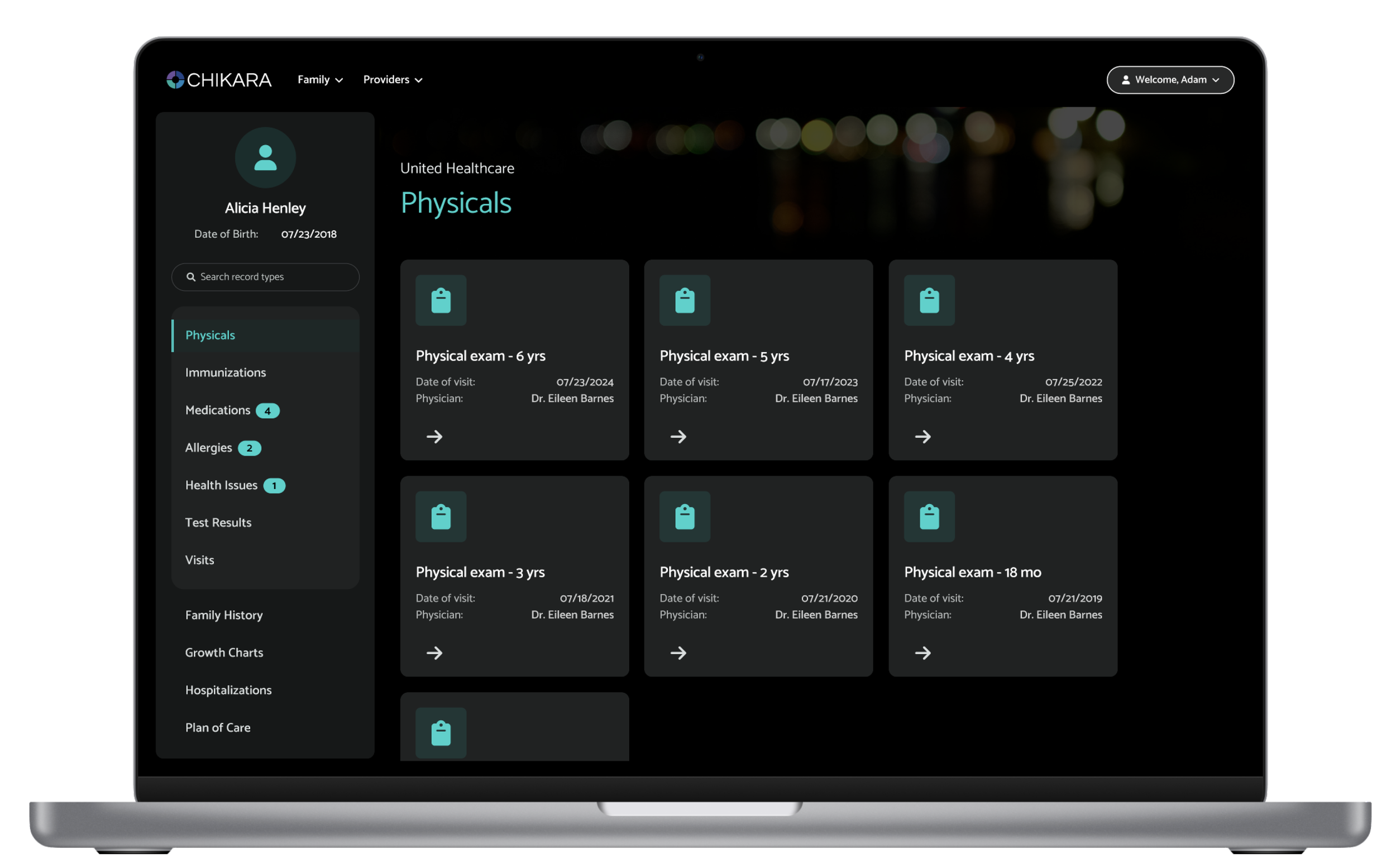Open Growth Charts from sidebar
The width and height of the screenshot is (1396, 868).
tap(224, 653)
